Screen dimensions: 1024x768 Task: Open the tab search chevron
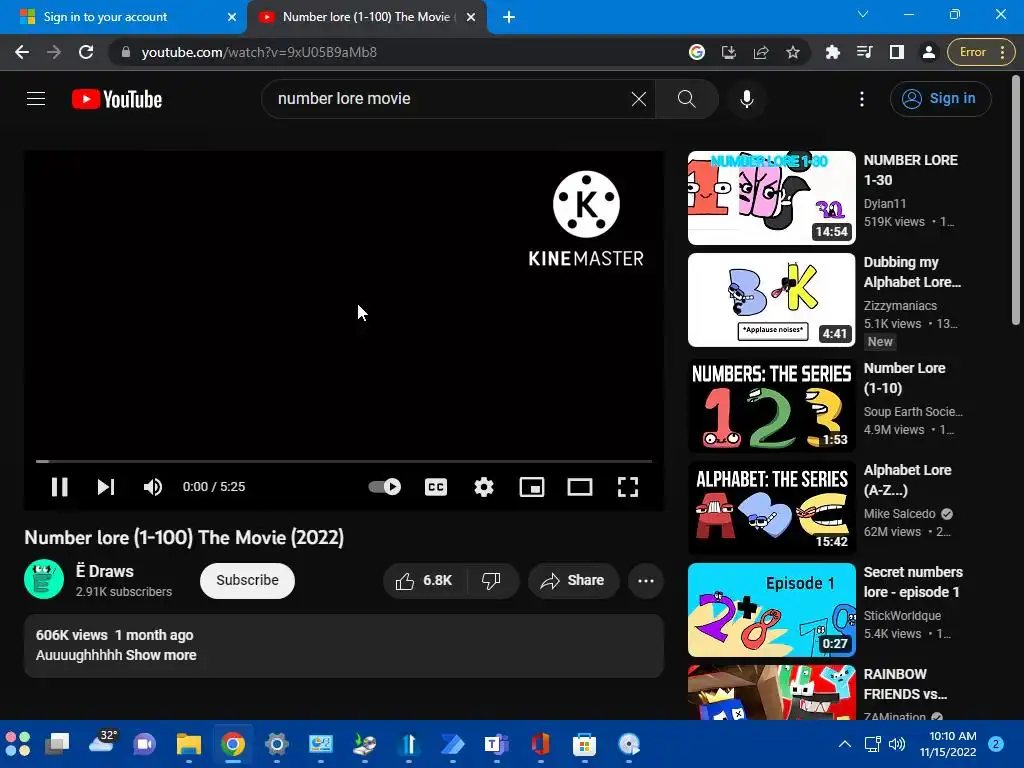(863, 14)
